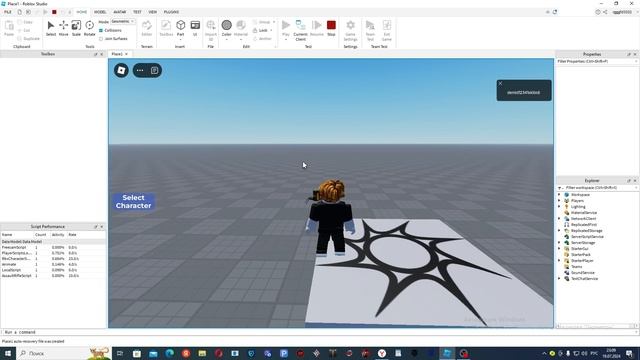Expand the StarterPlayer node
Viewport: 640px width, 360px height.
(560, 260)
